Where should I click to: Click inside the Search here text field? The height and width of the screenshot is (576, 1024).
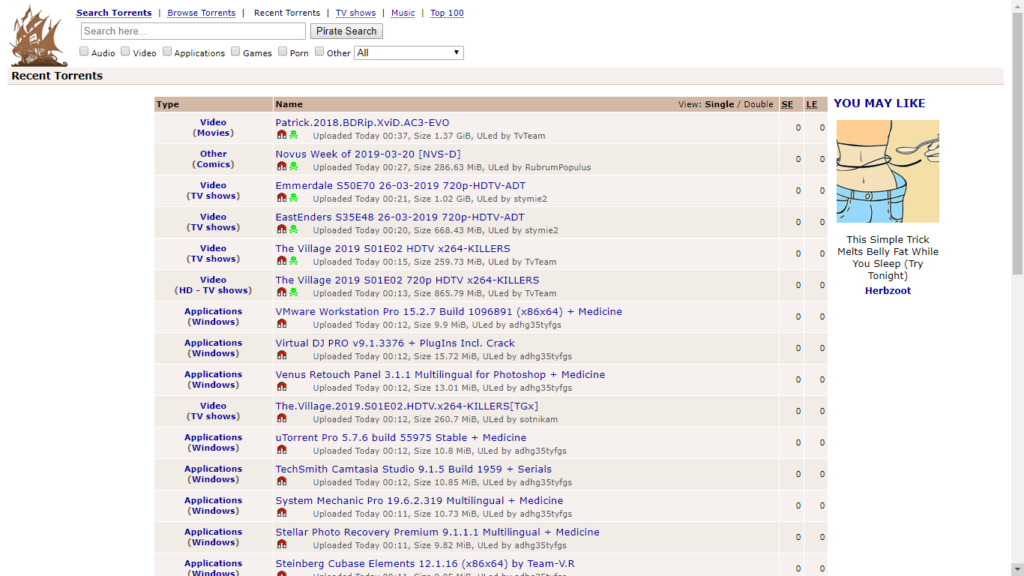coord(193,31)
